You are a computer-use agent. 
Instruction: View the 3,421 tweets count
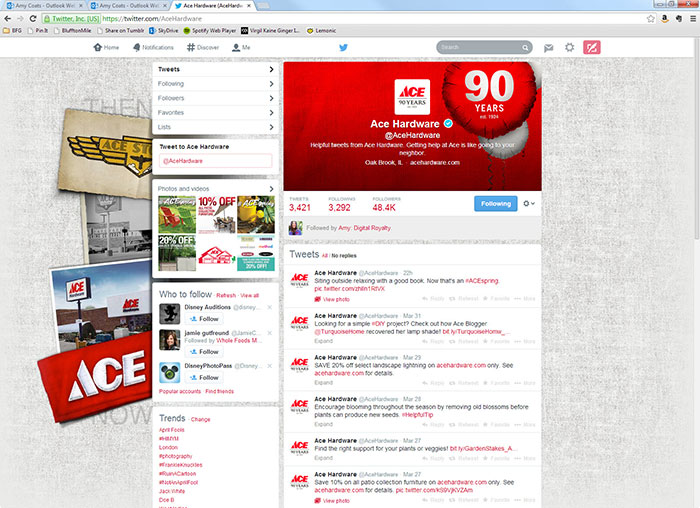click(x=300, y=204)
